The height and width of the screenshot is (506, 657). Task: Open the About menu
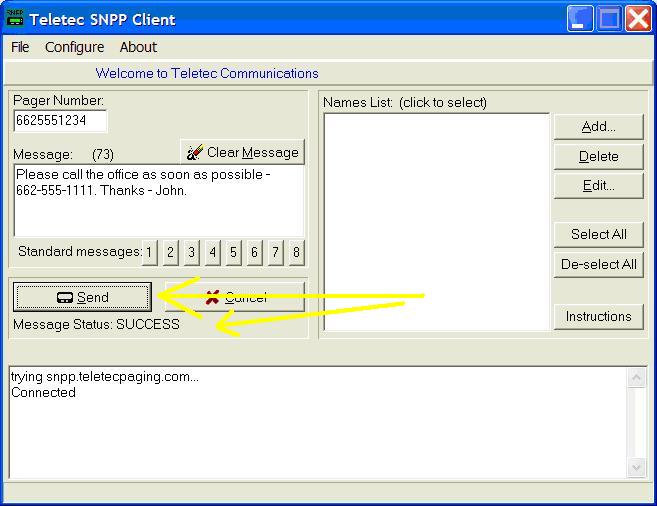coord(138,47)
